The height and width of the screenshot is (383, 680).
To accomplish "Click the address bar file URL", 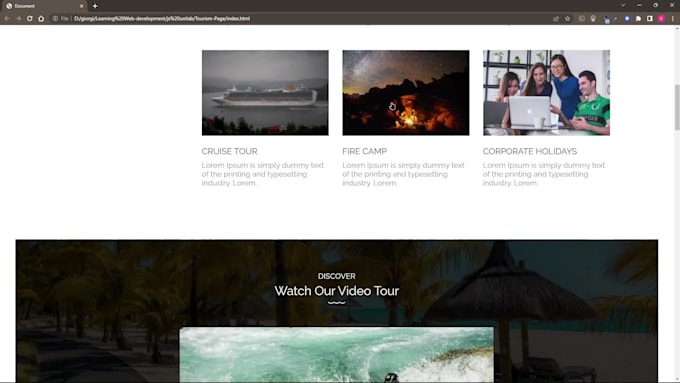I will point(162,19).
